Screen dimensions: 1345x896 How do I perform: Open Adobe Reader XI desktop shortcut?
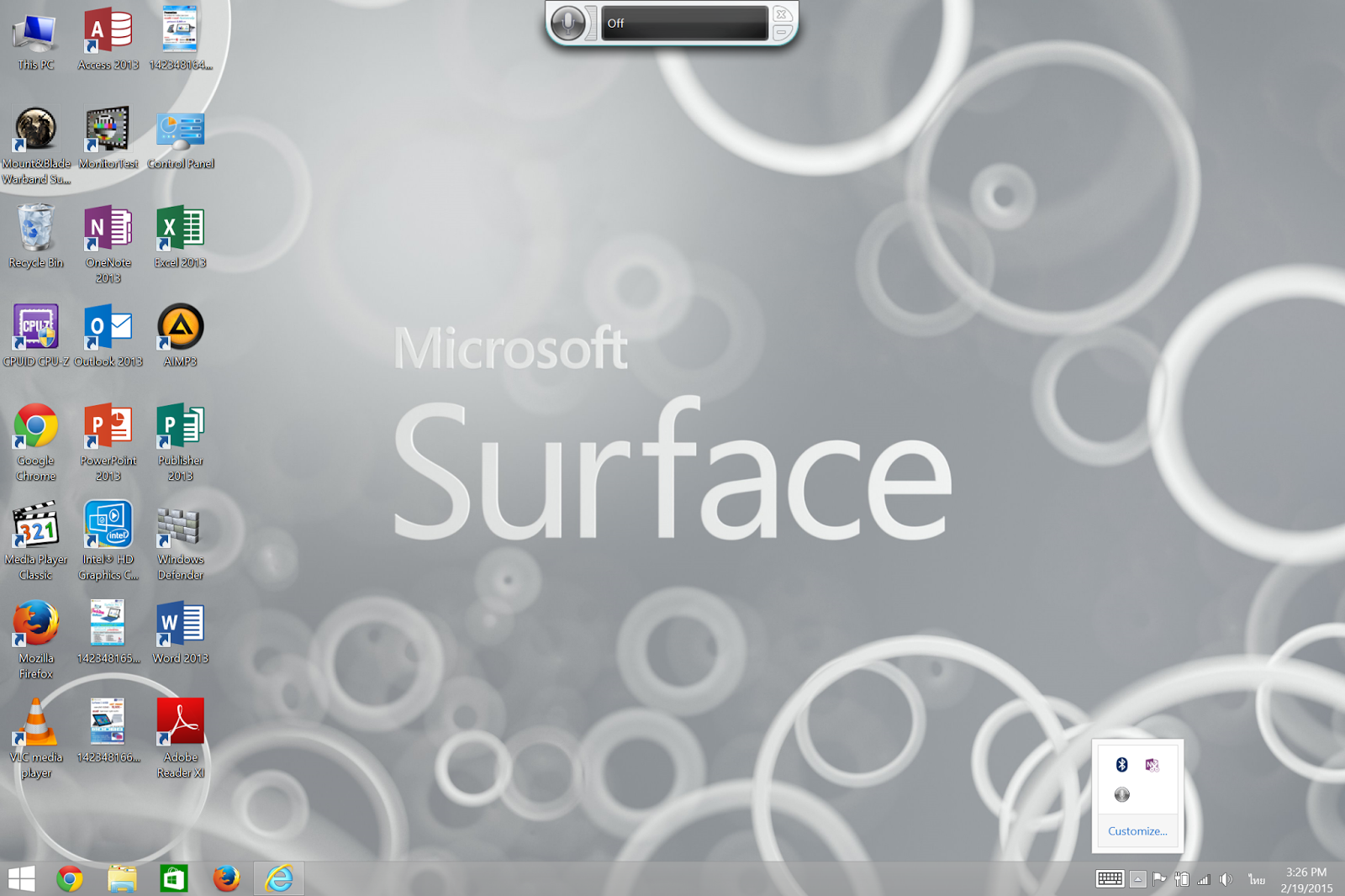[180, 740]
